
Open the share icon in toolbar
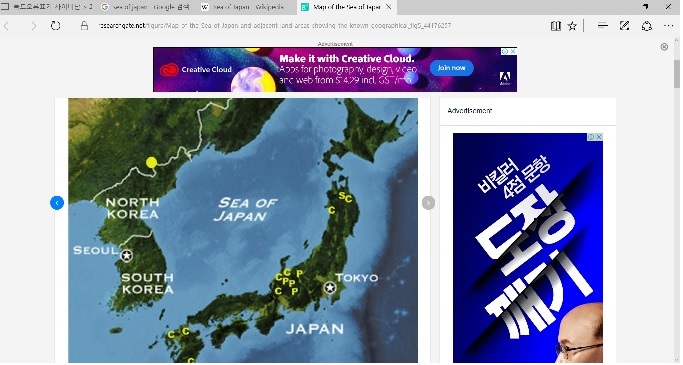[647, 26]
